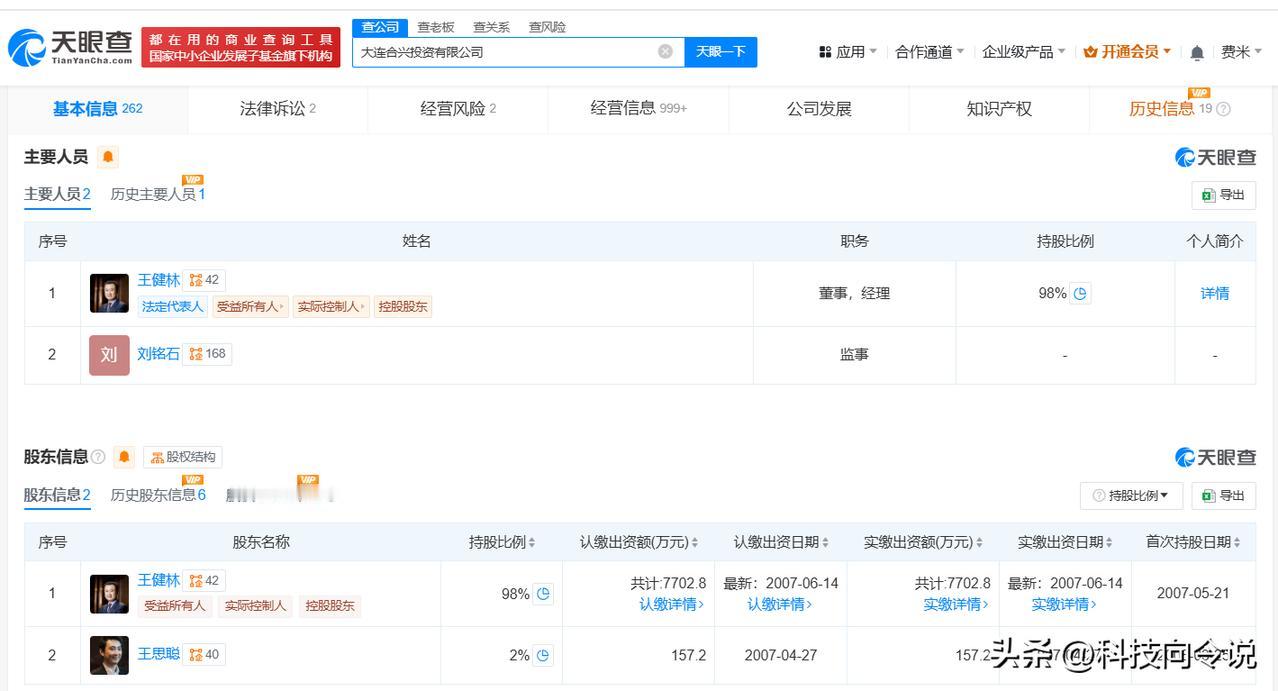Open the 开通会员 dropdown

(1127, 52)
